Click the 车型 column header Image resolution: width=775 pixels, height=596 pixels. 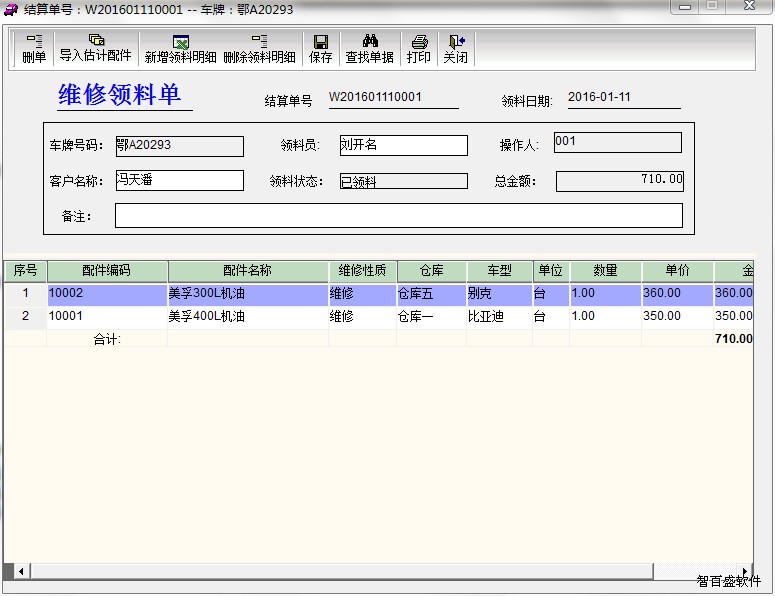point(500,271)
